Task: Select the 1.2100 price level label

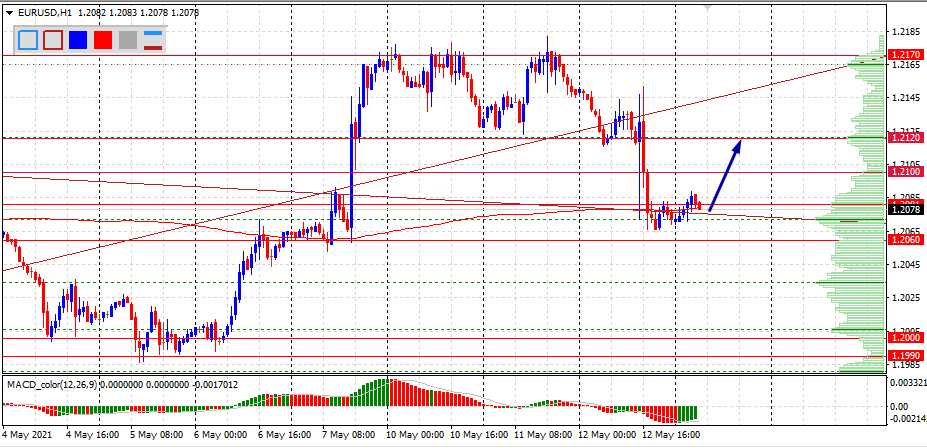Action: 904,172
